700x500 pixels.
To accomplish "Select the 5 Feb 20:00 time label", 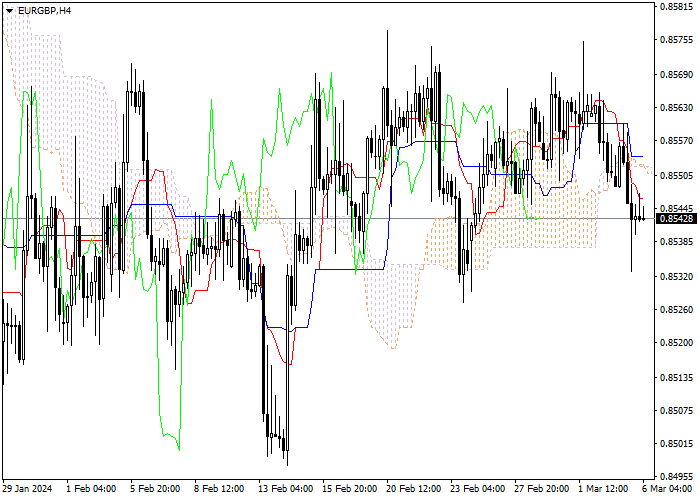I will (x=155, y=489).
